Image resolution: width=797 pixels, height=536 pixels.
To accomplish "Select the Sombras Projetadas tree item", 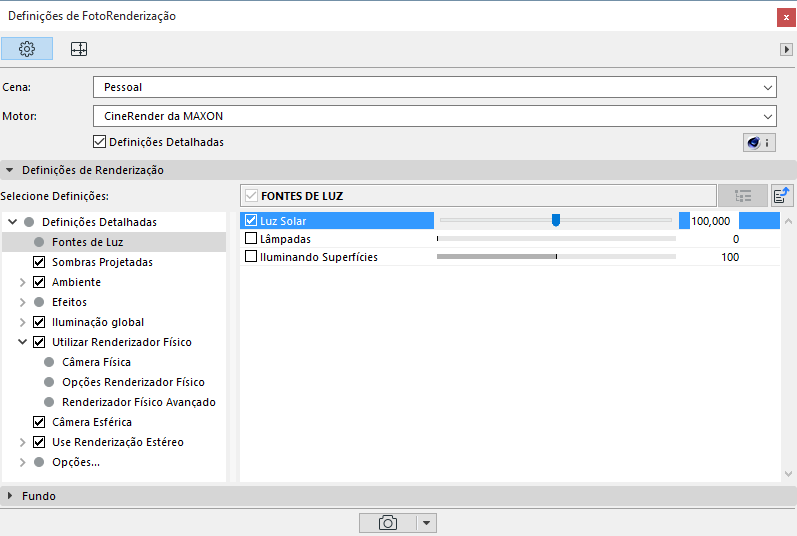I will [102, 262].
